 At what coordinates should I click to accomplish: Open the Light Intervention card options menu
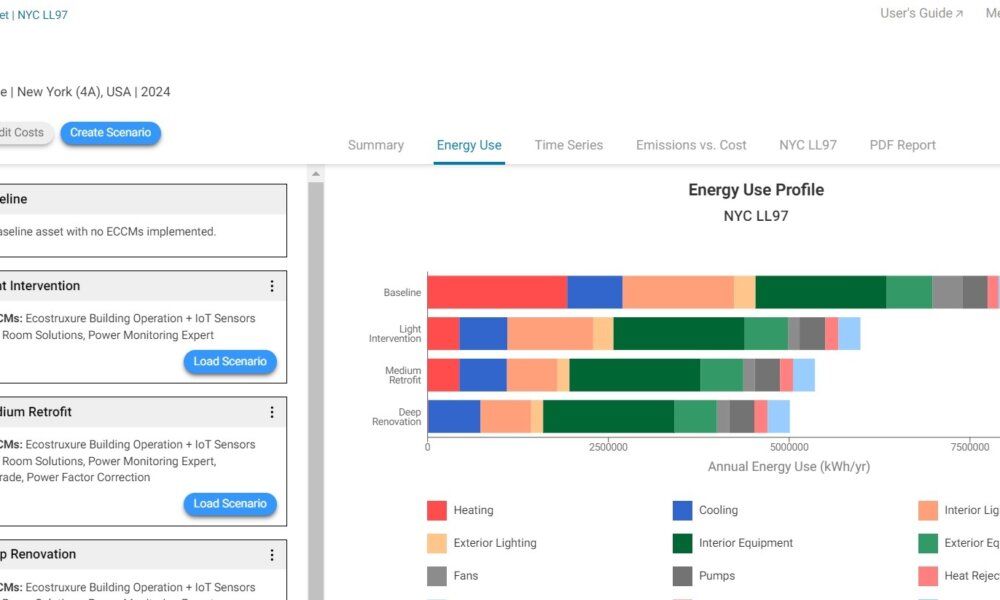pyautogui.click(x=272, y=285)
